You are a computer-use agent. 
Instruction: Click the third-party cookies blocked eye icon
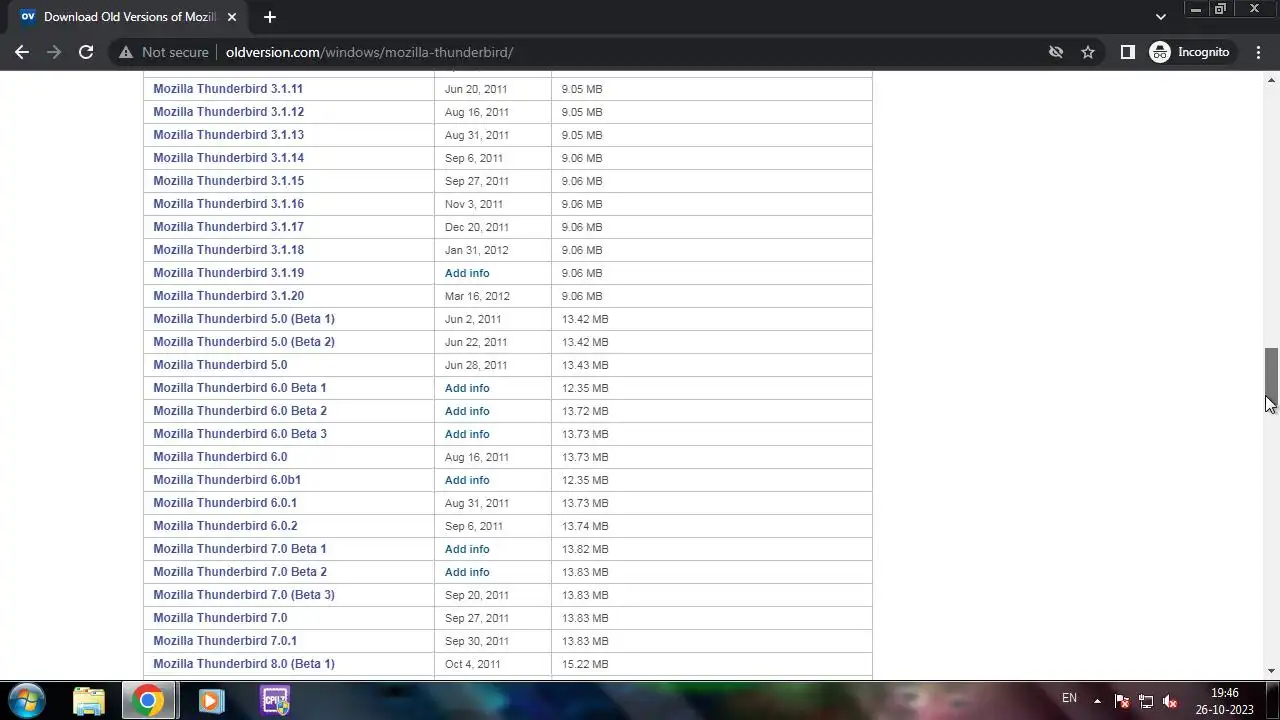[1055, 52]
